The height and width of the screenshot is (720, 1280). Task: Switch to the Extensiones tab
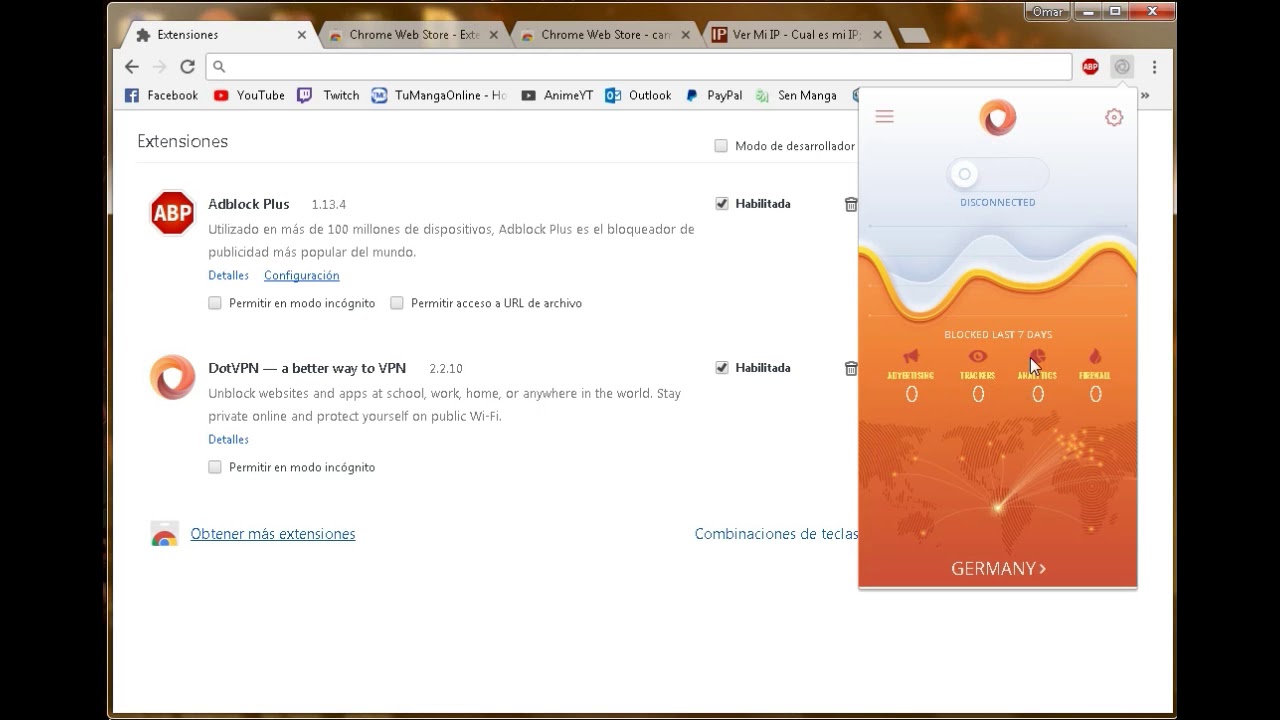218,35
